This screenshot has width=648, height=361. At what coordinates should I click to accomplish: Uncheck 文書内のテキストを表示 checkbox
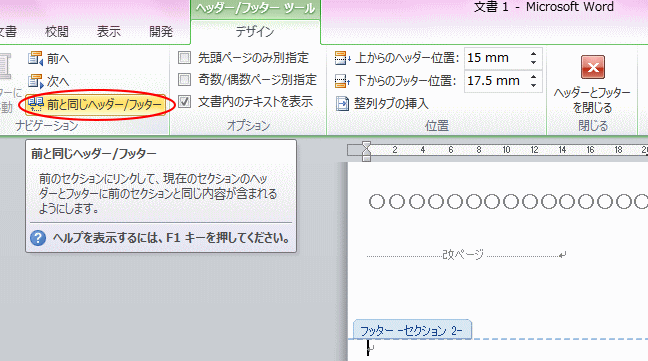(x=184, y=101)
